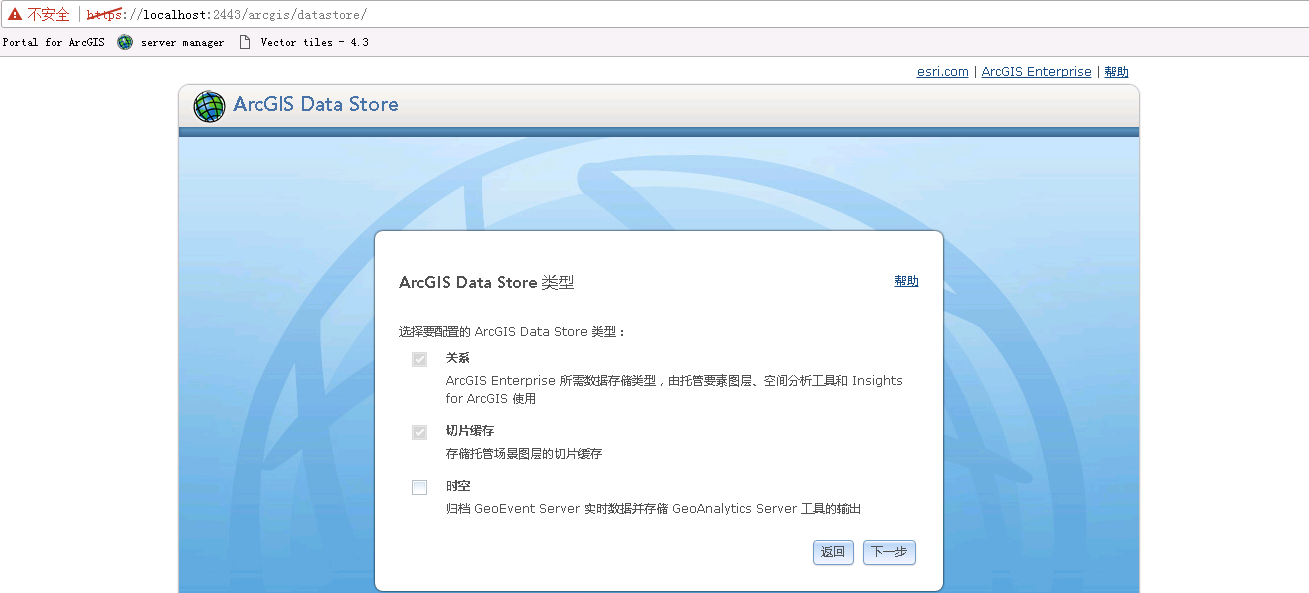Click the 切片缓存 option label
Viewport: 1309px width, 593px height.
(x=470, y=431)
